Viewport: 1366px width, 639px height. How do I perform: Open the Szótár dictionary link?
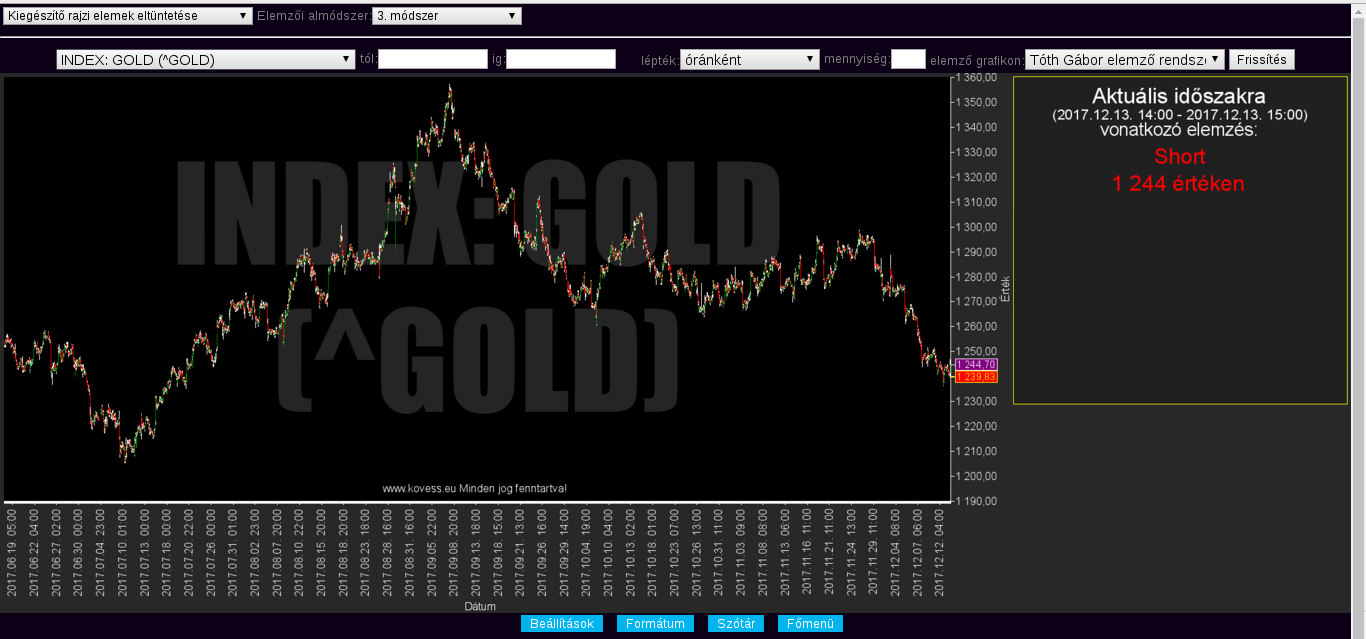(737, 624)
